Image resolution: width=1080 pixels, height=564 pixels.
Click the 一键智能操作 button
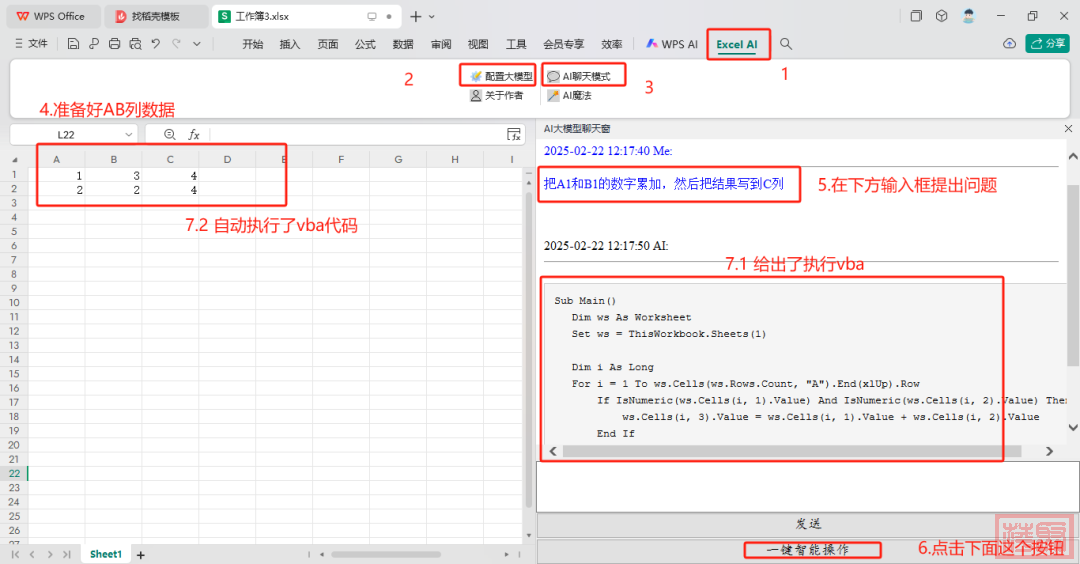click(807, 550)
